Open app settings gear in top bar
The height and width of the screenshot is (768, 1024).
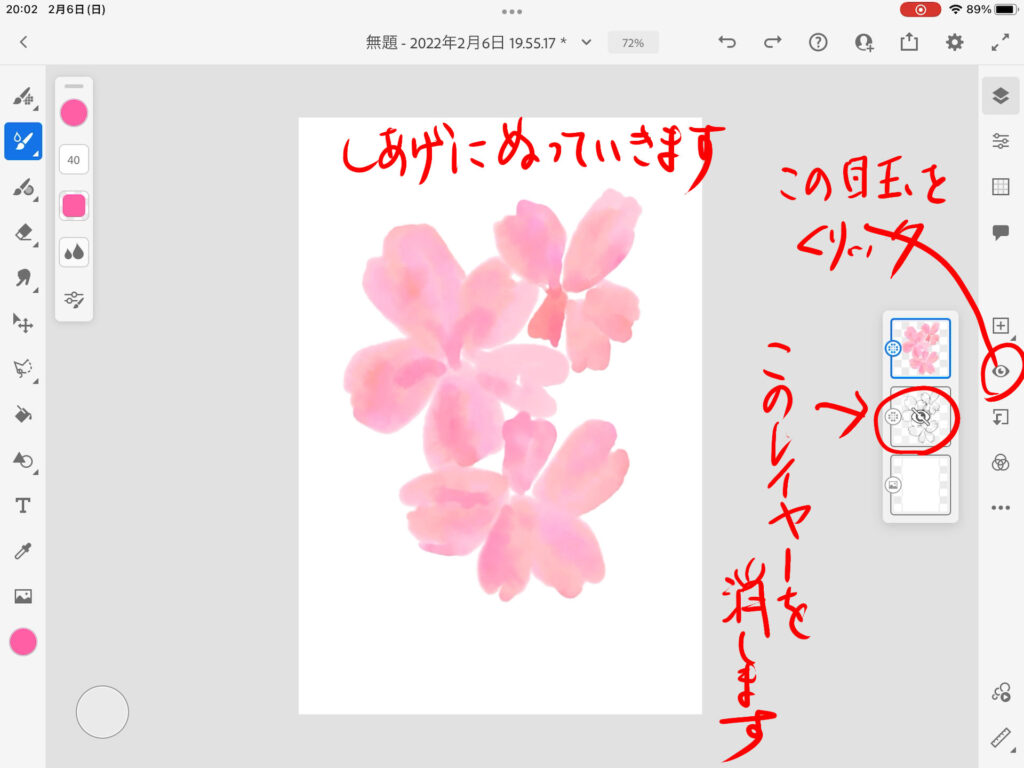click(x=955, y=42)
